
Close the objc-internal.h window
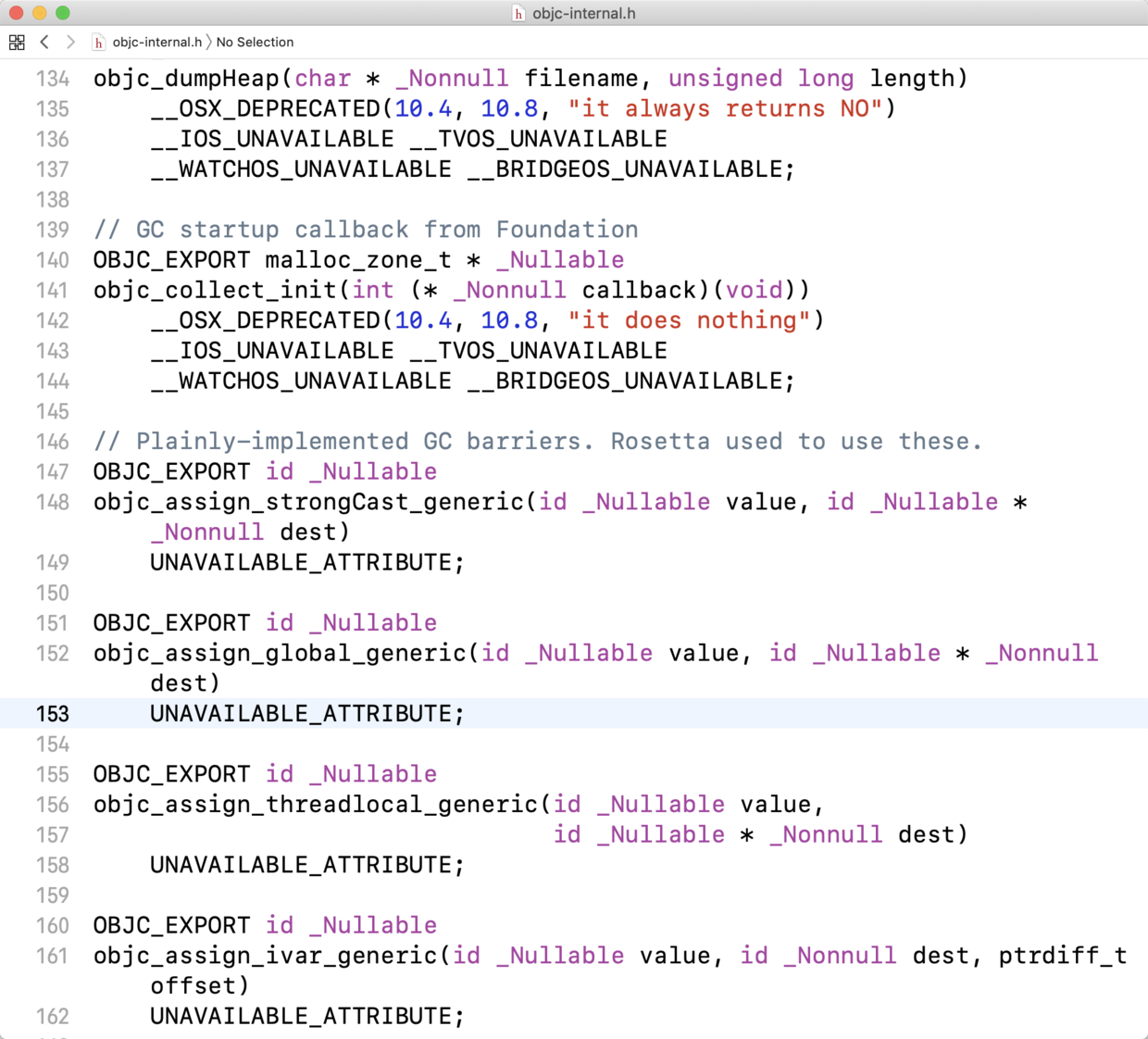point(16,13)
